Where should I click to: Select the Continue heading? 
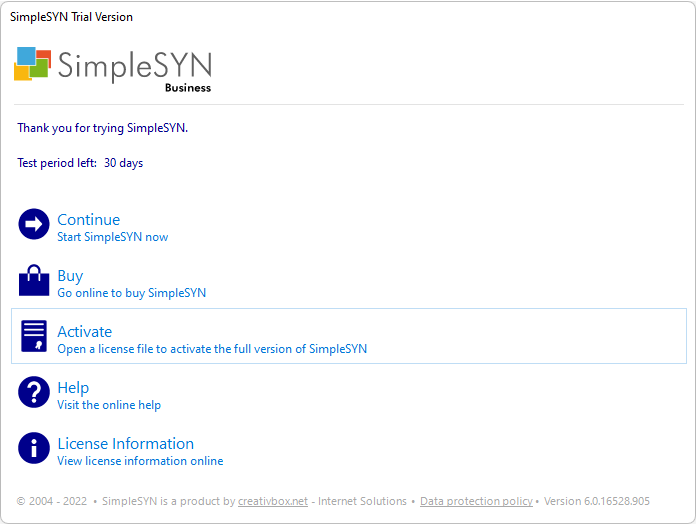89,220
